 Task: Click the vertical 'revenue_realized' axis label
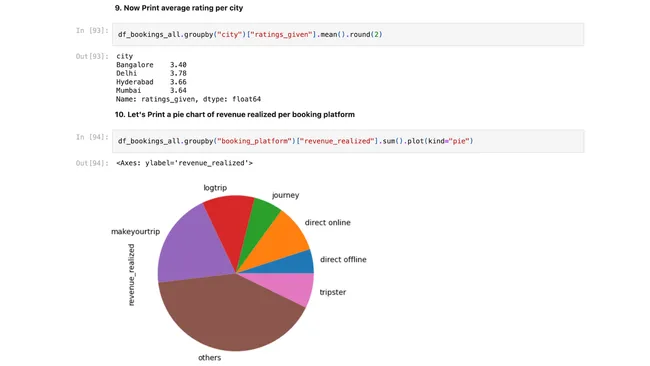[x=131, y=275]
